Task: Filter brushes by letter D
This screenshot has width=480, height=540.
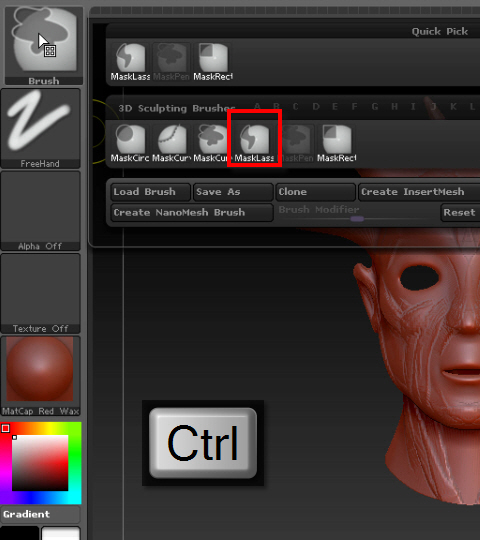Action: 316,107
